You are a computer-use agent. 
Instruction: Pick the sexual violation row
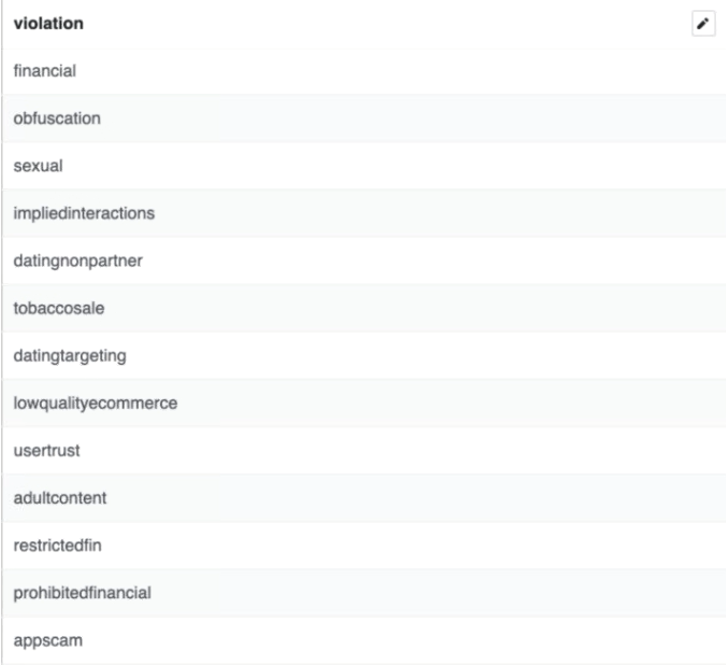point(364,166)
